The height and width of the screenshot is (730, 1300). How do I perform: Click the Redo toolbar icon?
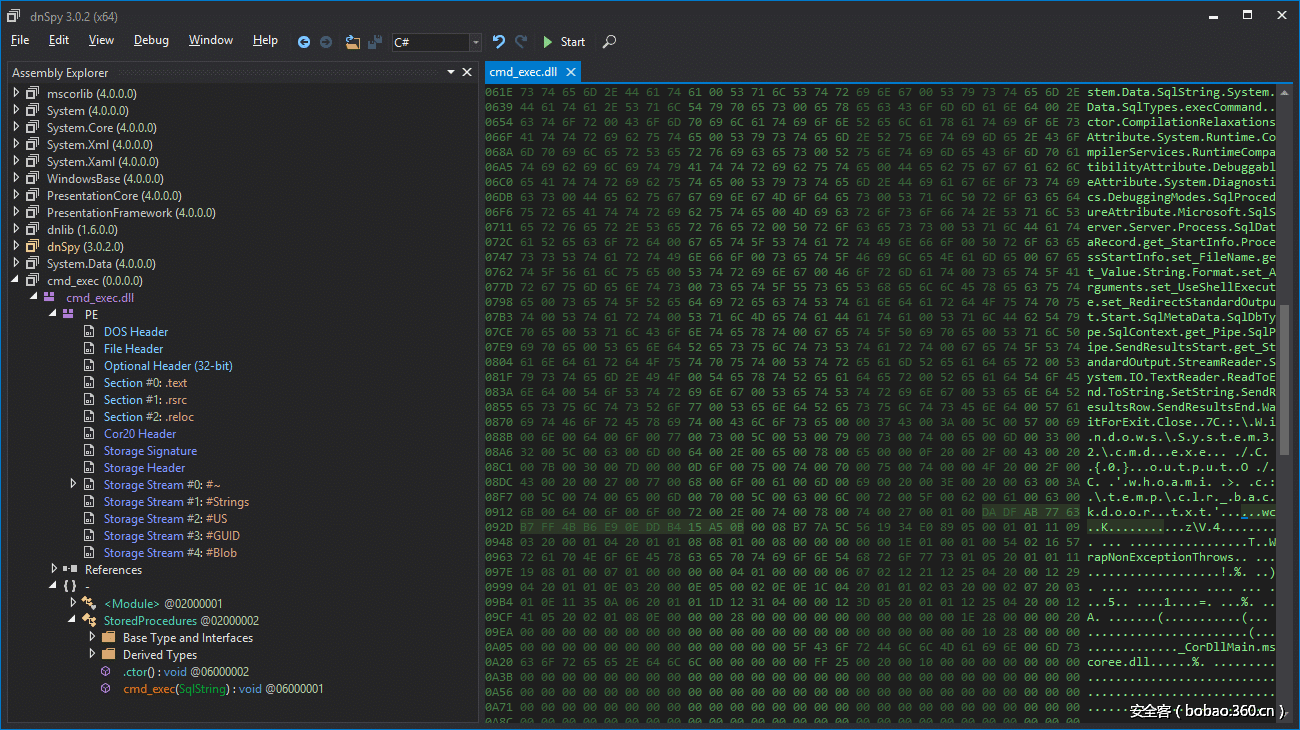pyautogui.click(x=521, y=42)
